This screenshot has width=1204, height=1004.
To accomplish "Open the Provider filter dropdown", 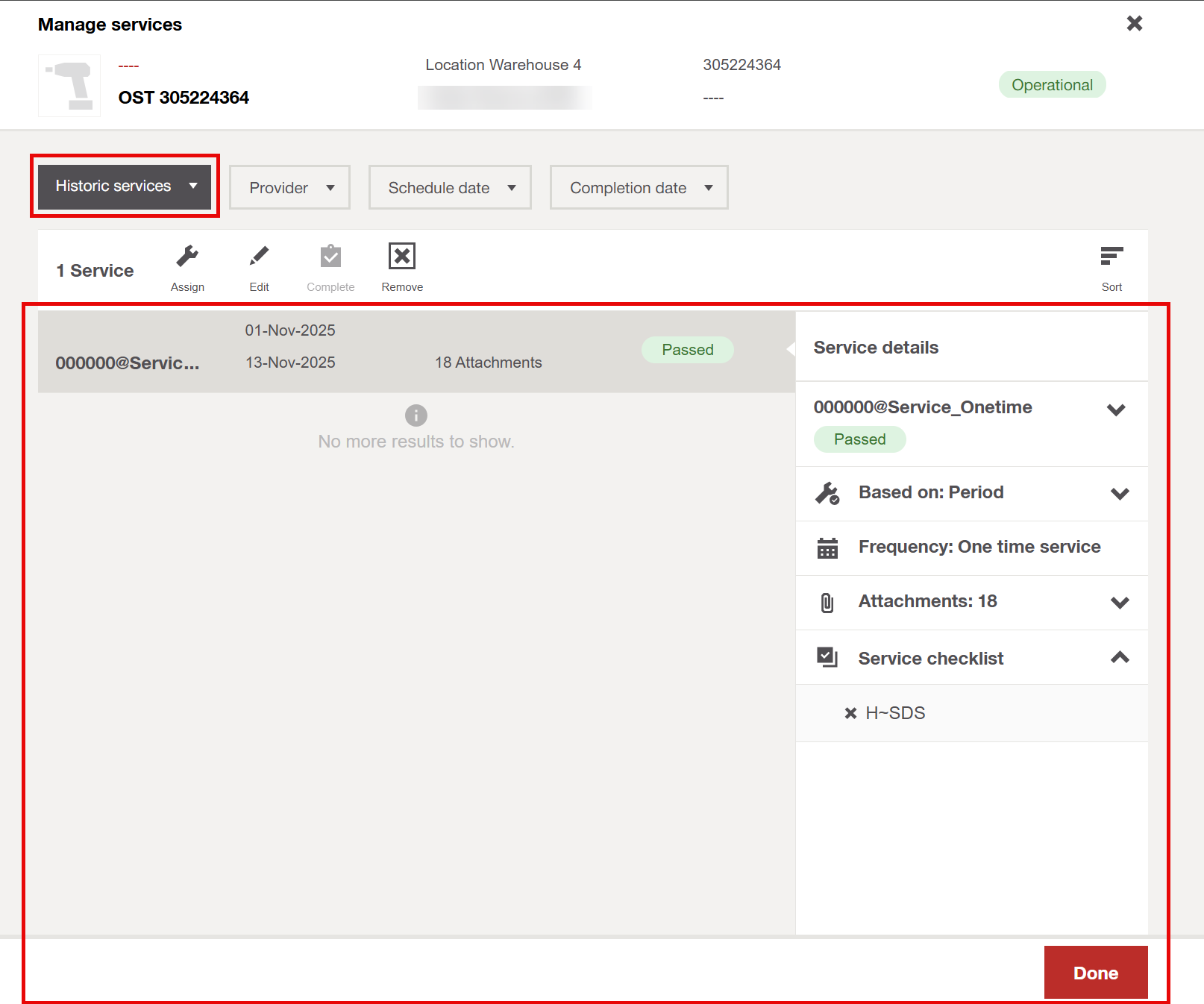I will pos(289,188).
